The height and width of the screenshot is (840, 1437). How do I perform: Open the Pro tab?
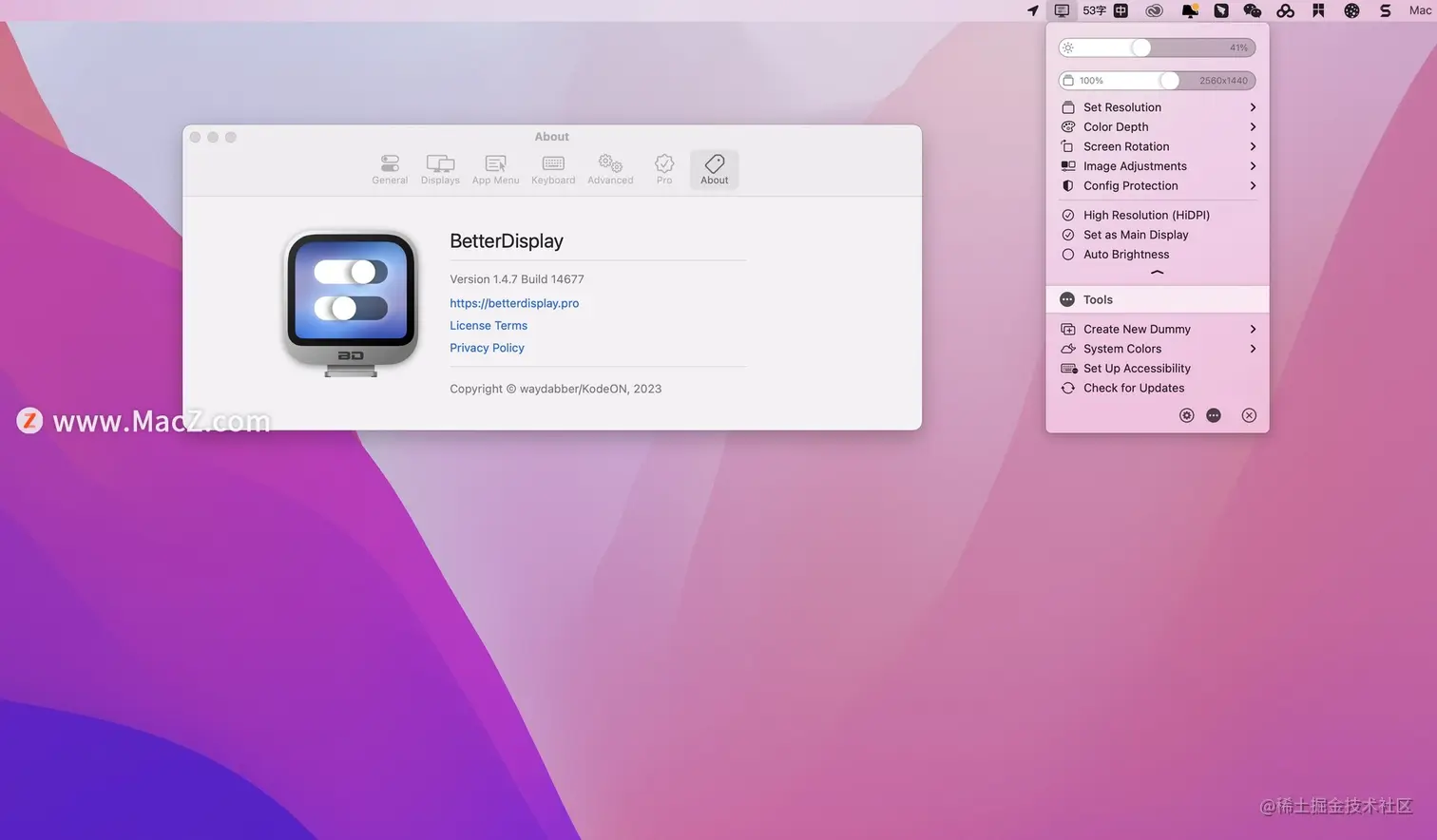pyautogui.click(x=664, y=169)
